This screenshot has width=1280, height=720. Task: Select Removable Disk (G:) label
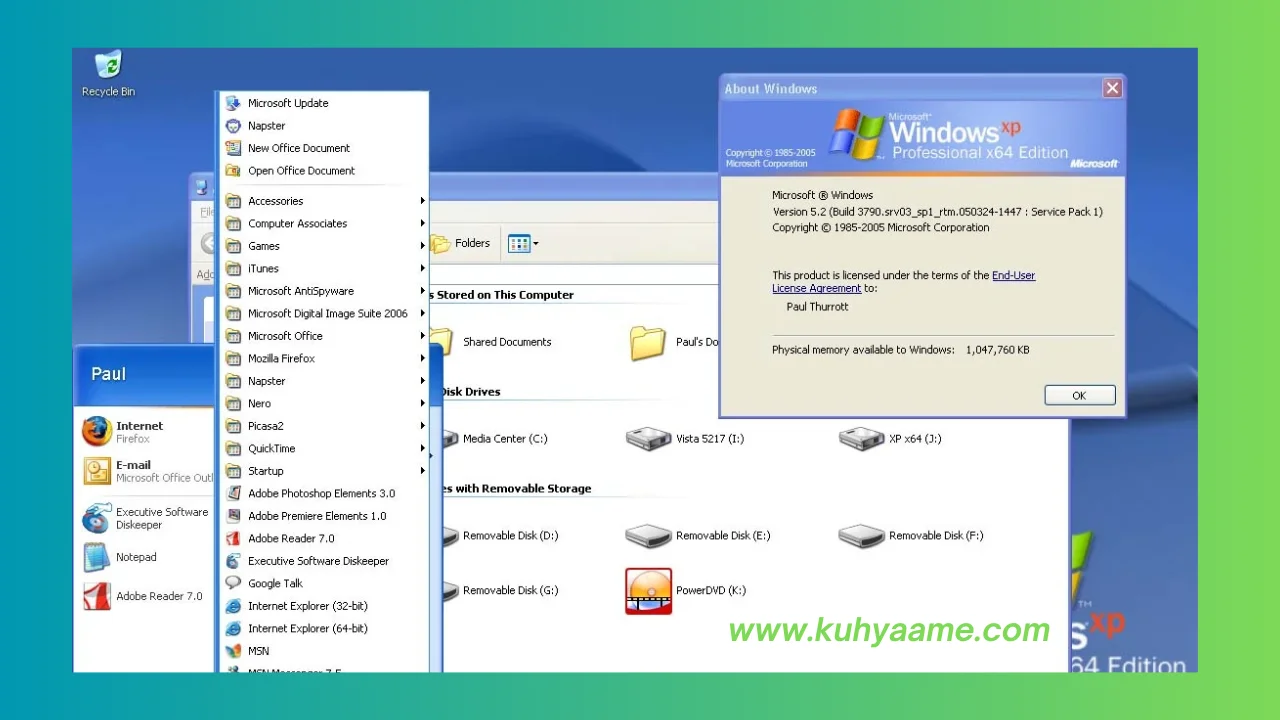click(510, 591)
